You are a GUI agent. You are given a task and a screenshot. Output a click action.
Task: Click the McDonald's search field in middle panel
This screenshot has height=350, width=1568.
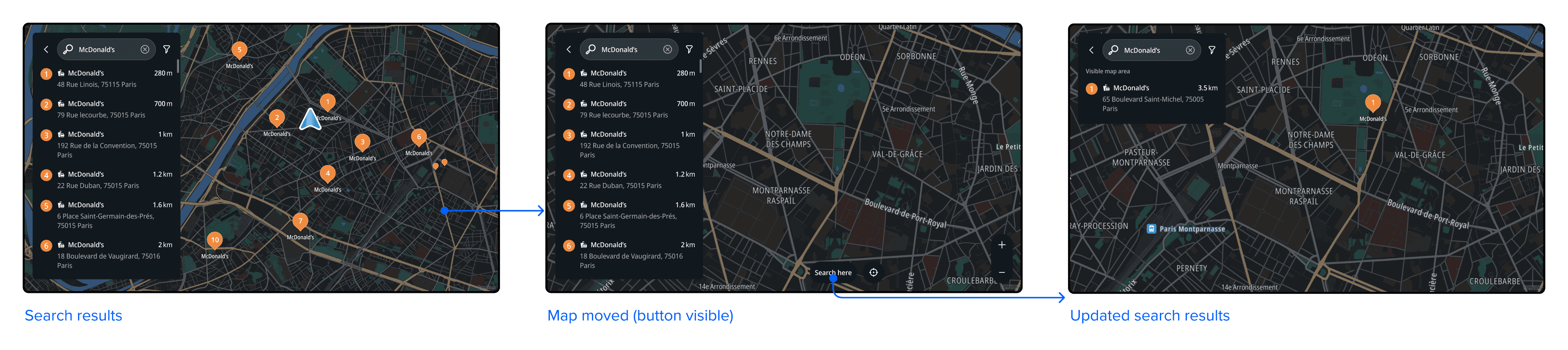pyautogui.click(x=627, y=49)
